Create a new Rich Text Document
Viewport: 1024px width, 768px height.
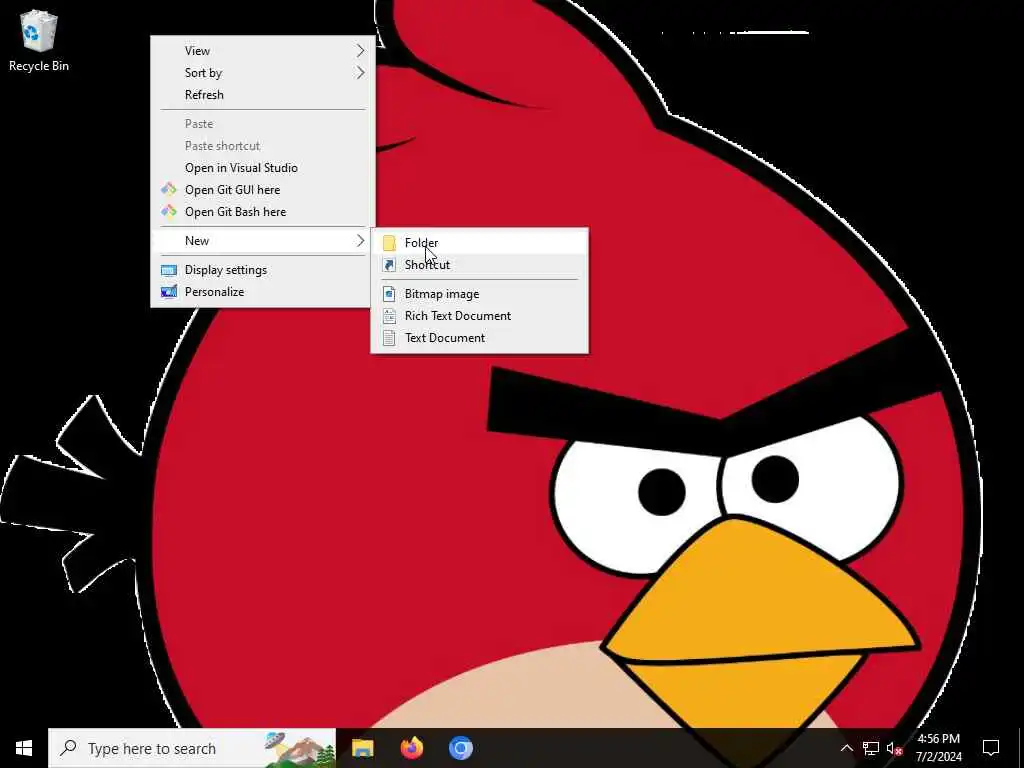click(x=479, y=315)
